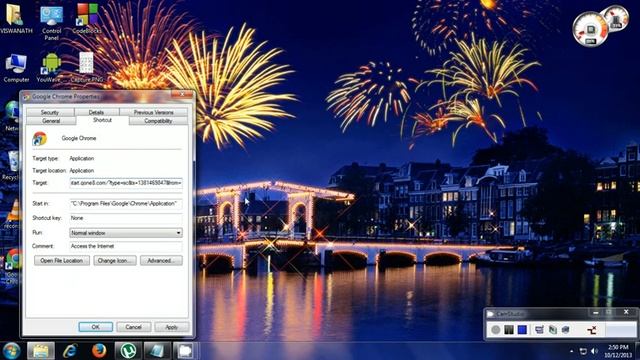Image resolution: width=640 pixels, height=360 pixels.
Task: Select the Google Chrome desktop shortcut icon
Action: pyautogui.click(x=12, y=265)
